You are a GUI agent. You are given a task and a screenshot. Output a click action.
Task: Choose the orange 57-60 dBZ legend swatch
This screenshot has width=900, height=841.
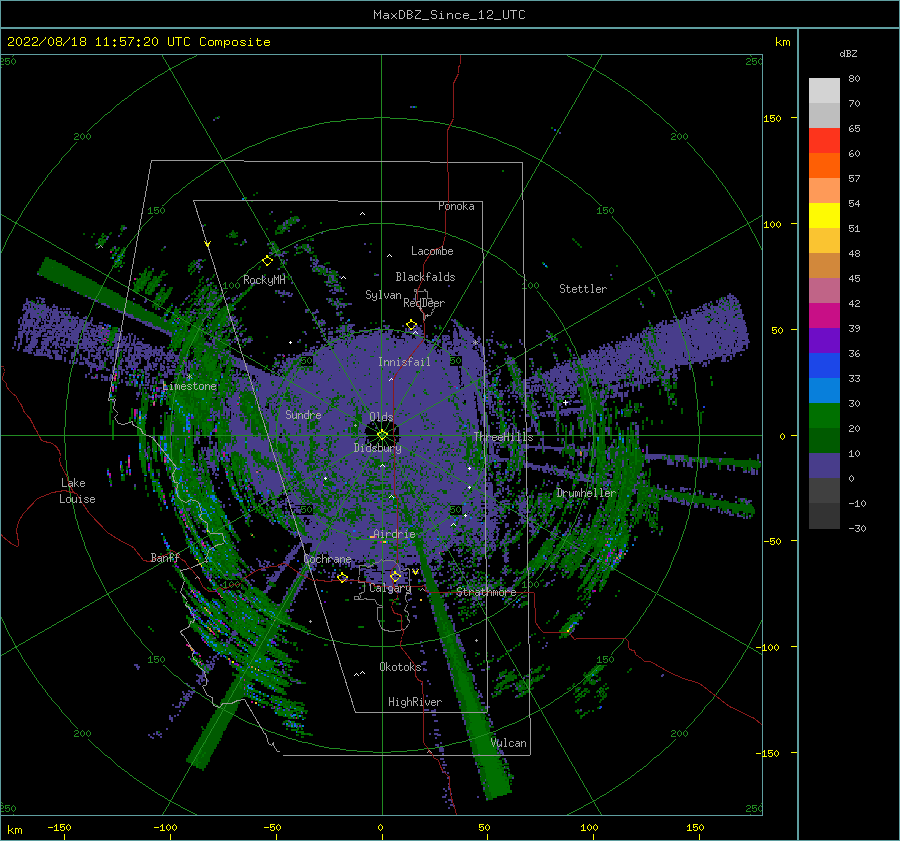(x=824, y=166)
